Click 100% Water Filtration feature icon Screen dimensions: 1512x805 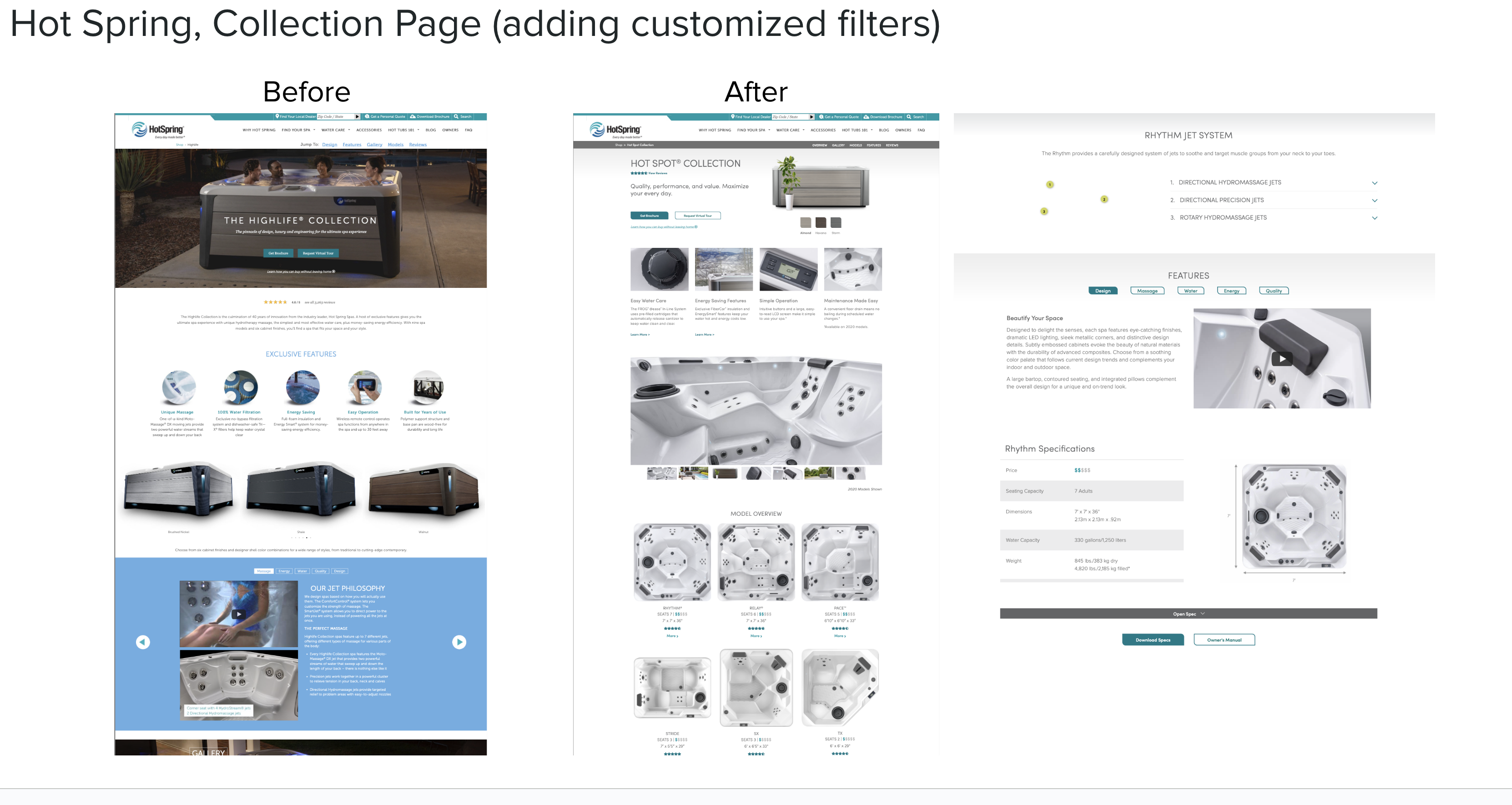click(x=241, y=387)
